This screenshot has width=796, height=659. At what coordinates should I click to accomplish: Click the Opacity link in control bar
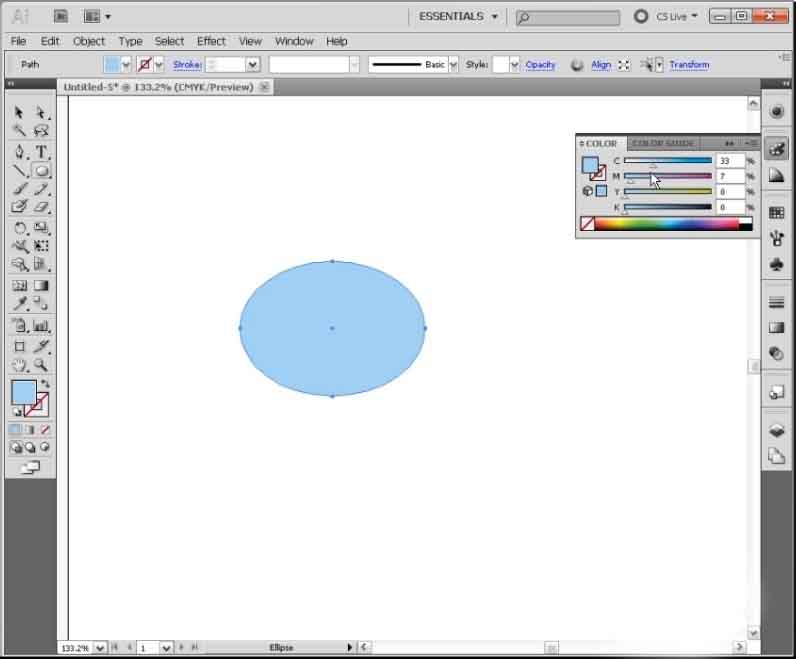coord(540,64)
